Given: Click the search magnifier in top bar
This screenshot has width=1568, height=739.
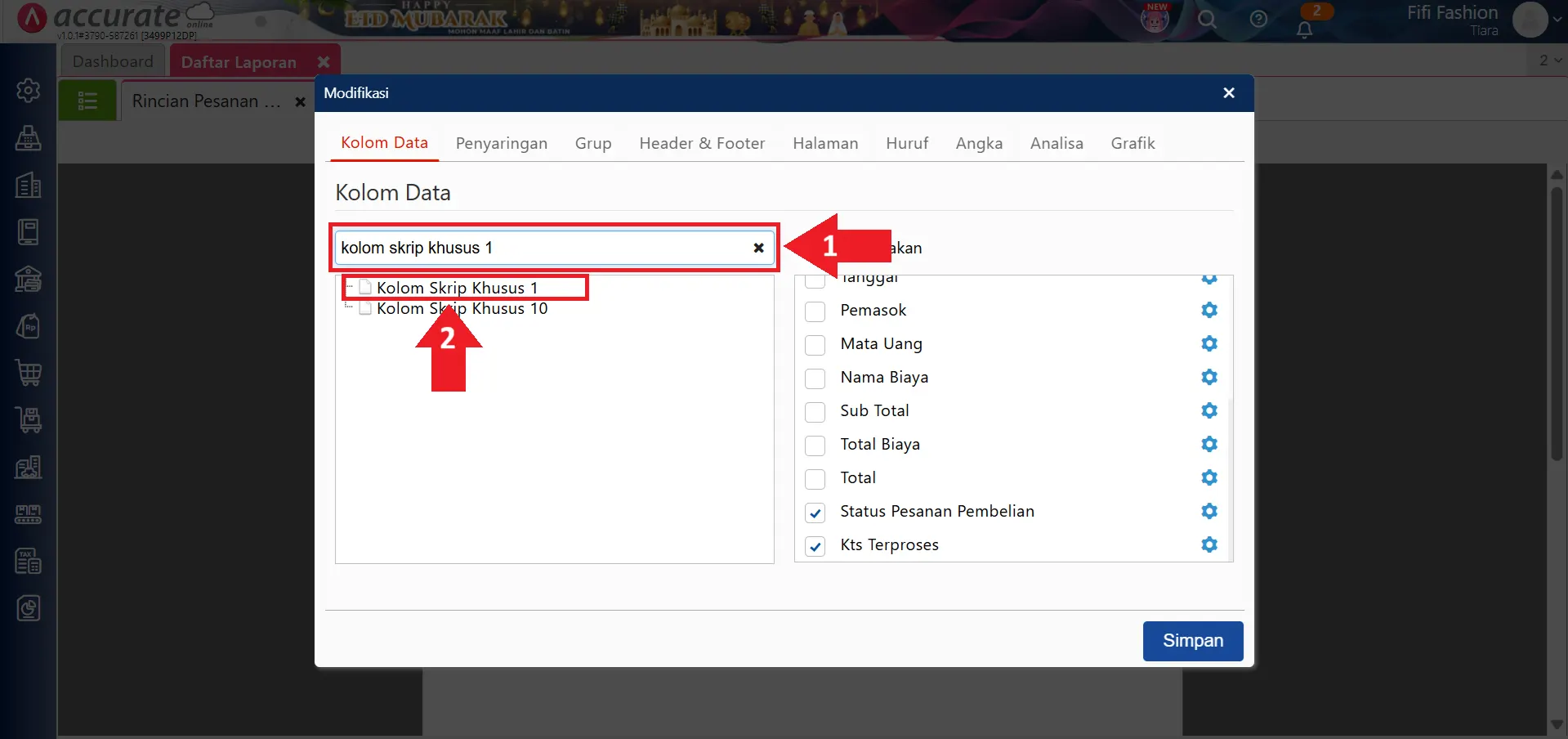Looking at the screenshot, I should [x=1207, y=19].
